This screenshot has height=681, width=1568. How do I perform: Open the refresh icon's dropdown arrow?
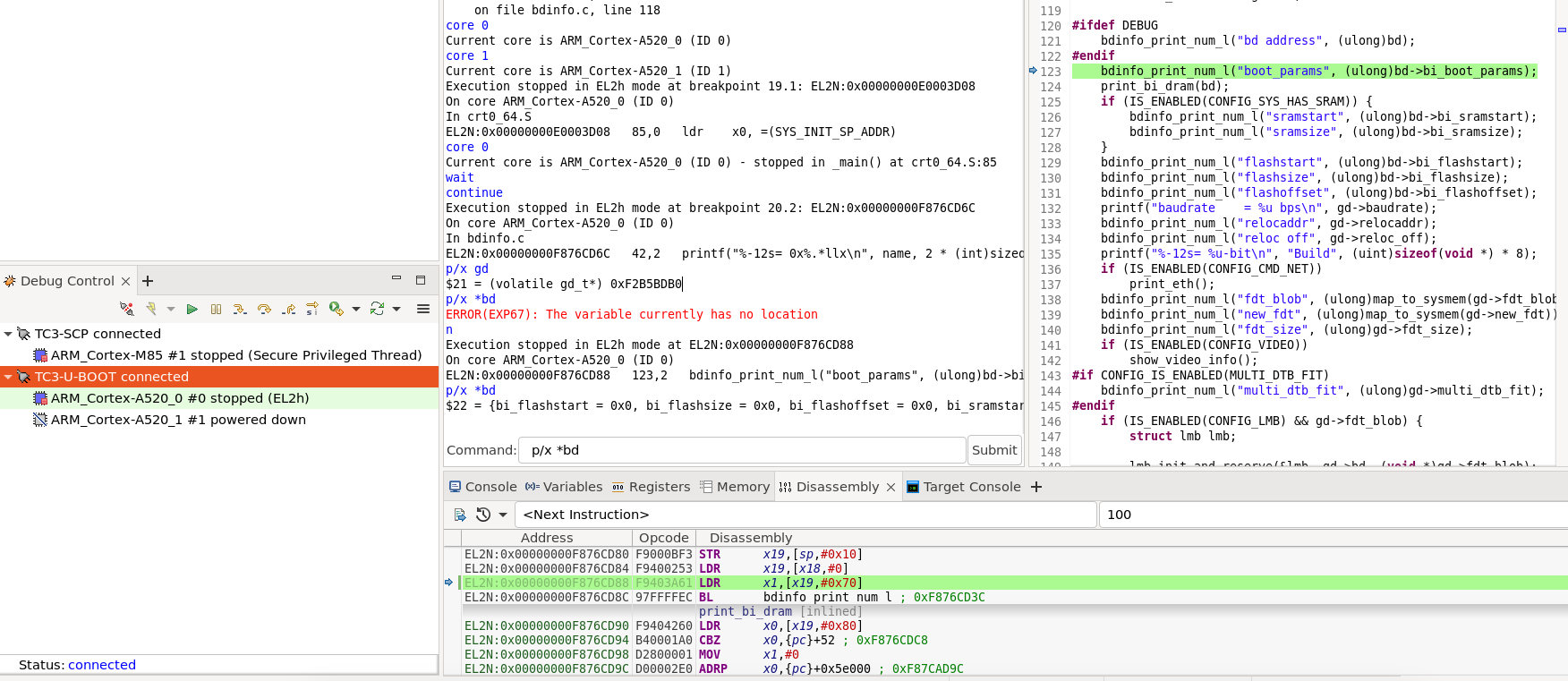coord(396,310)
